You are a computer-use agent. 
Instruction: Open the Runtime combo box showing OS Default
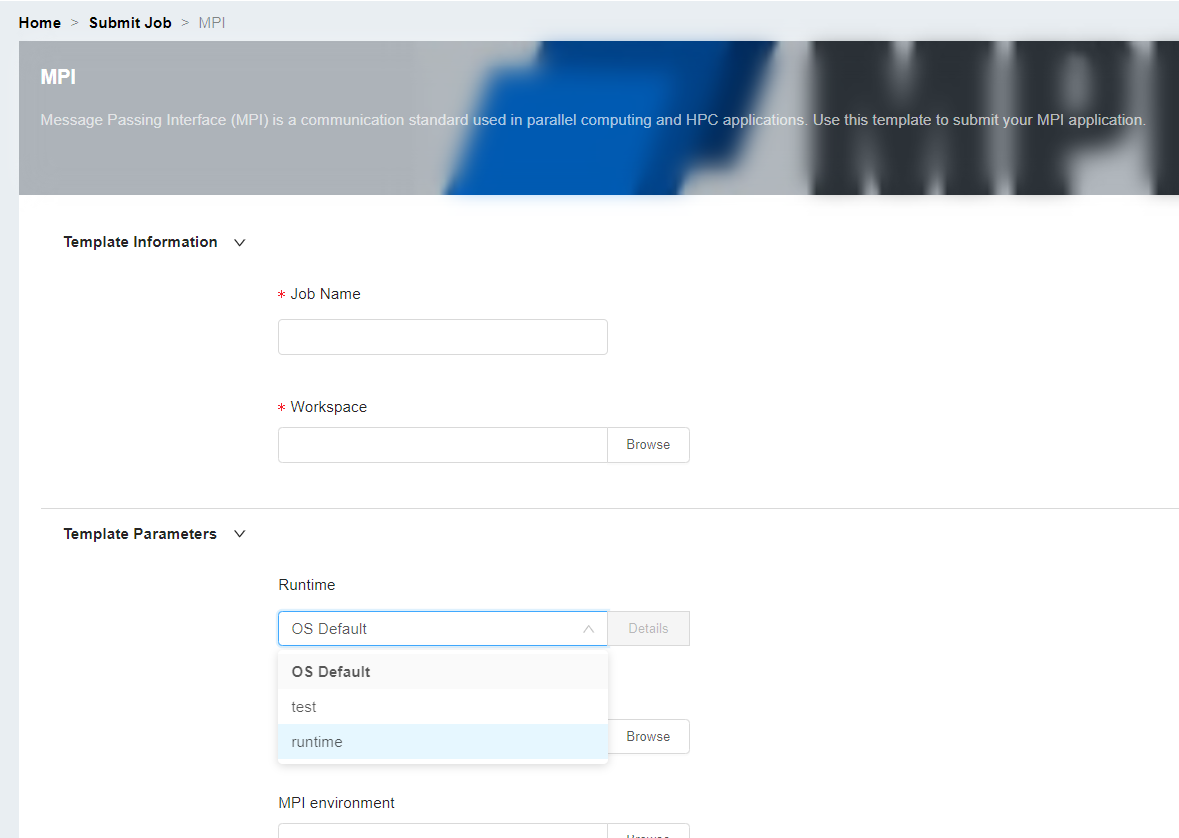[x=430, y=629]
